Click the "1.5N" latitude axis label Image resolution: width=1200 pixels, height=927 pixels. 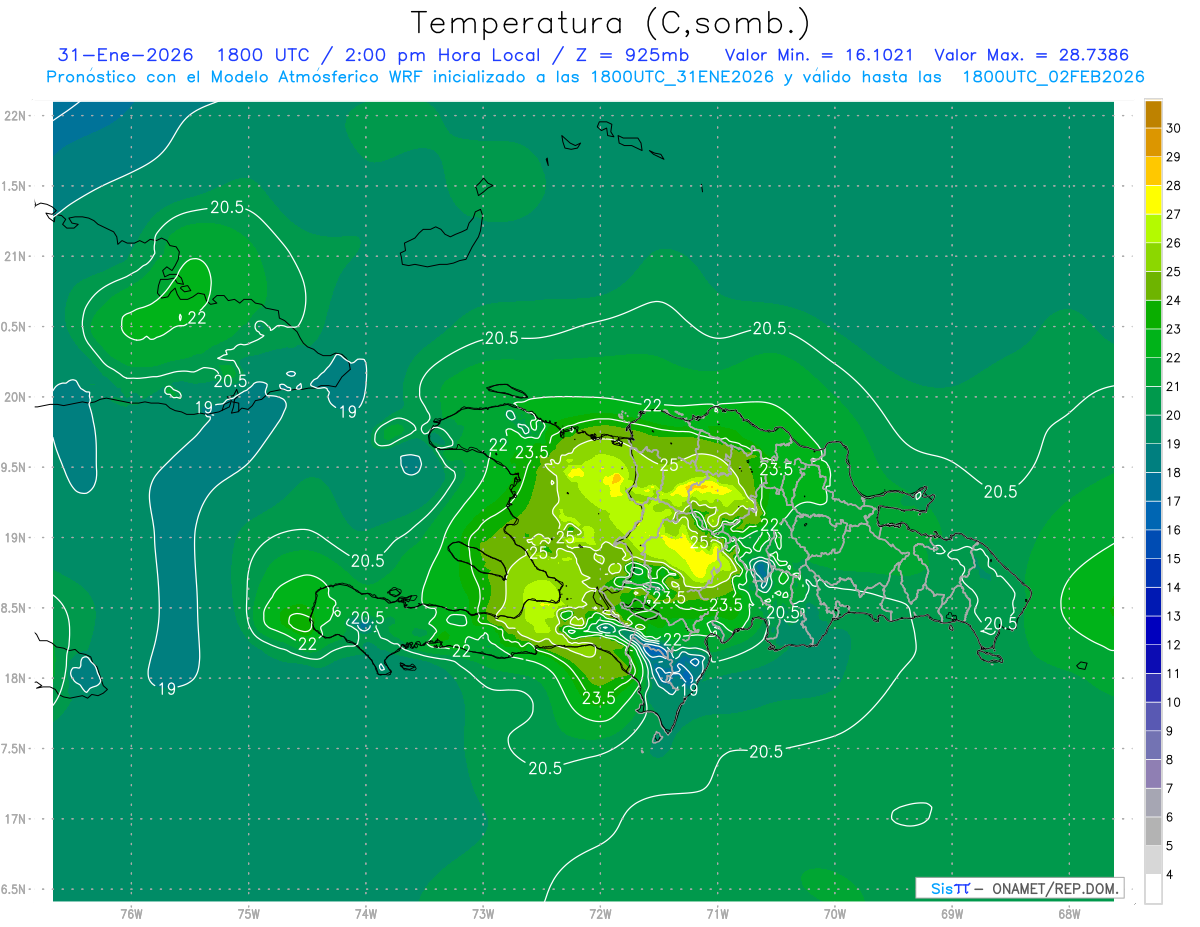(16, 186)
